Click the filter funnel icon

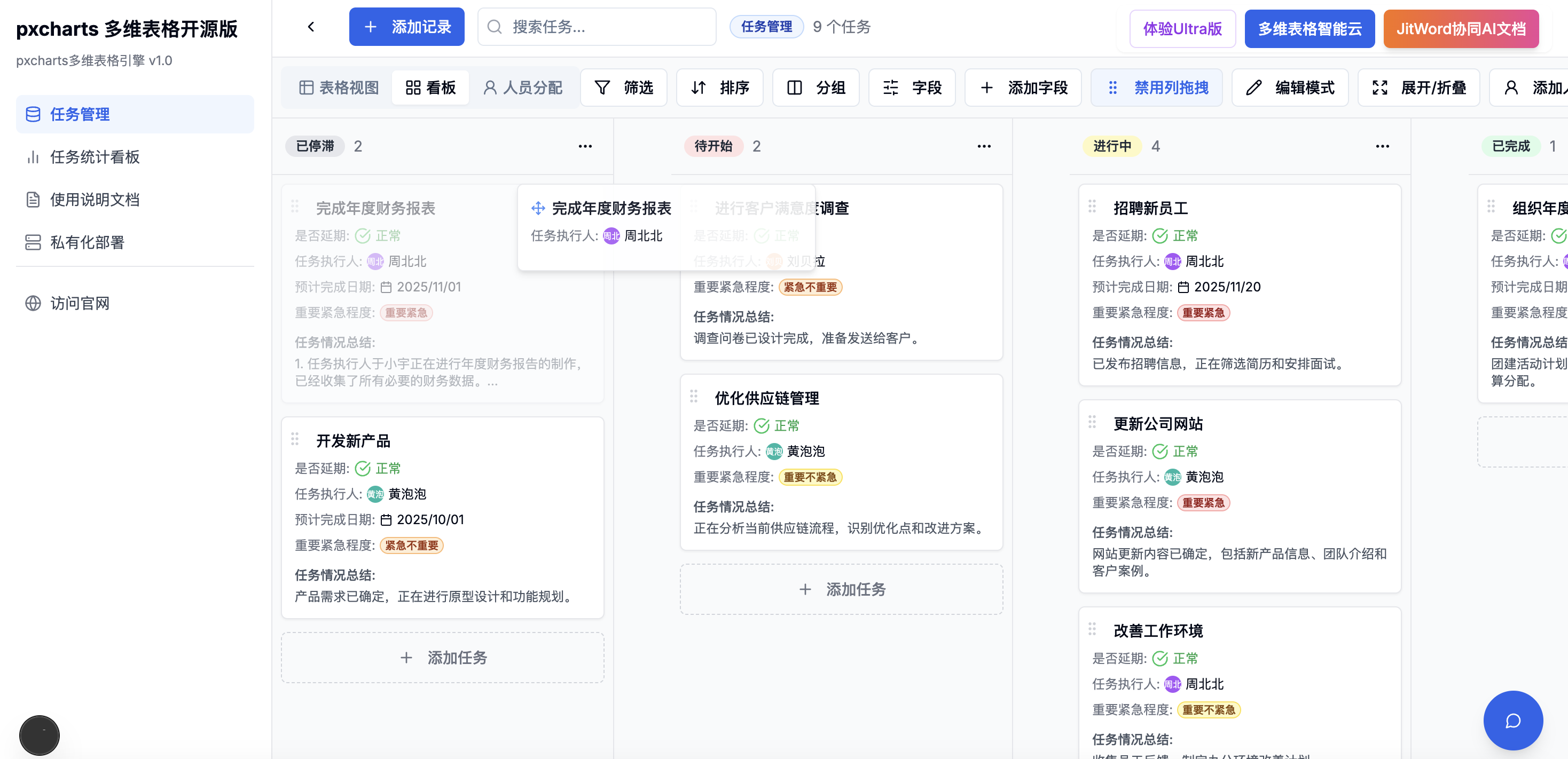click(602, 88)
